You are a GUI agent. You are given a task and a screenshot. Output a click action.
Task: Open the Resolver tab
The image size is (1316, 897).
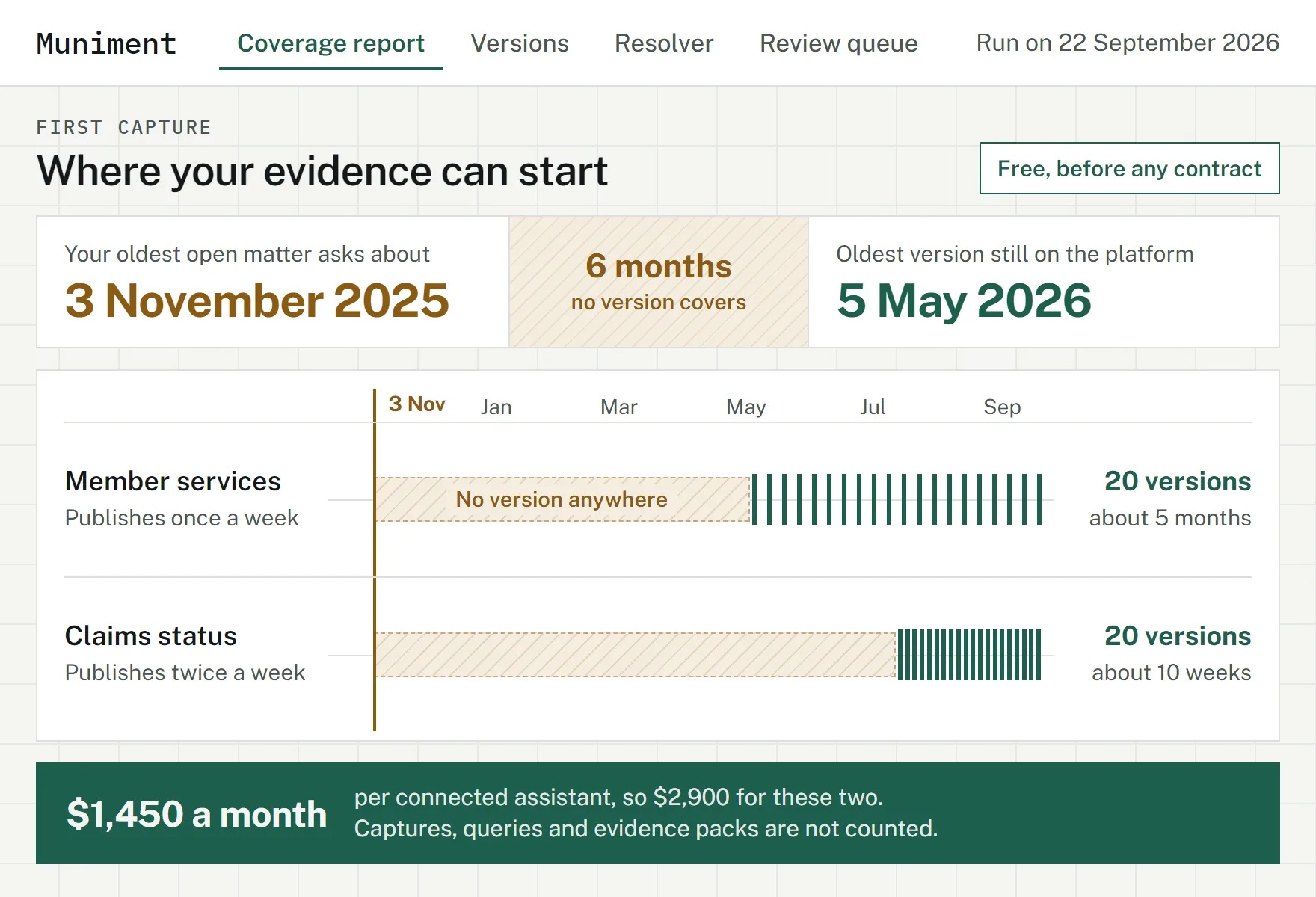point(664,43)
